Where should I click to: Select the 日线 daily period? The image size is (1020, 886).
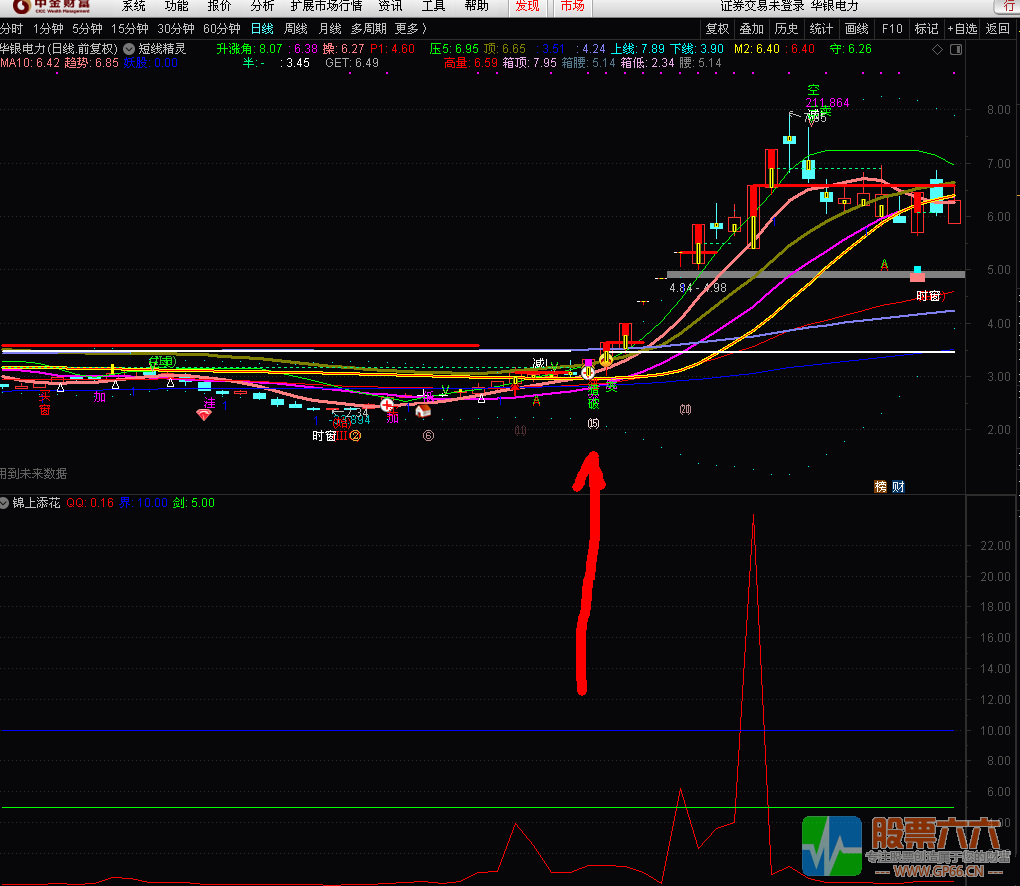pos(262,29)
